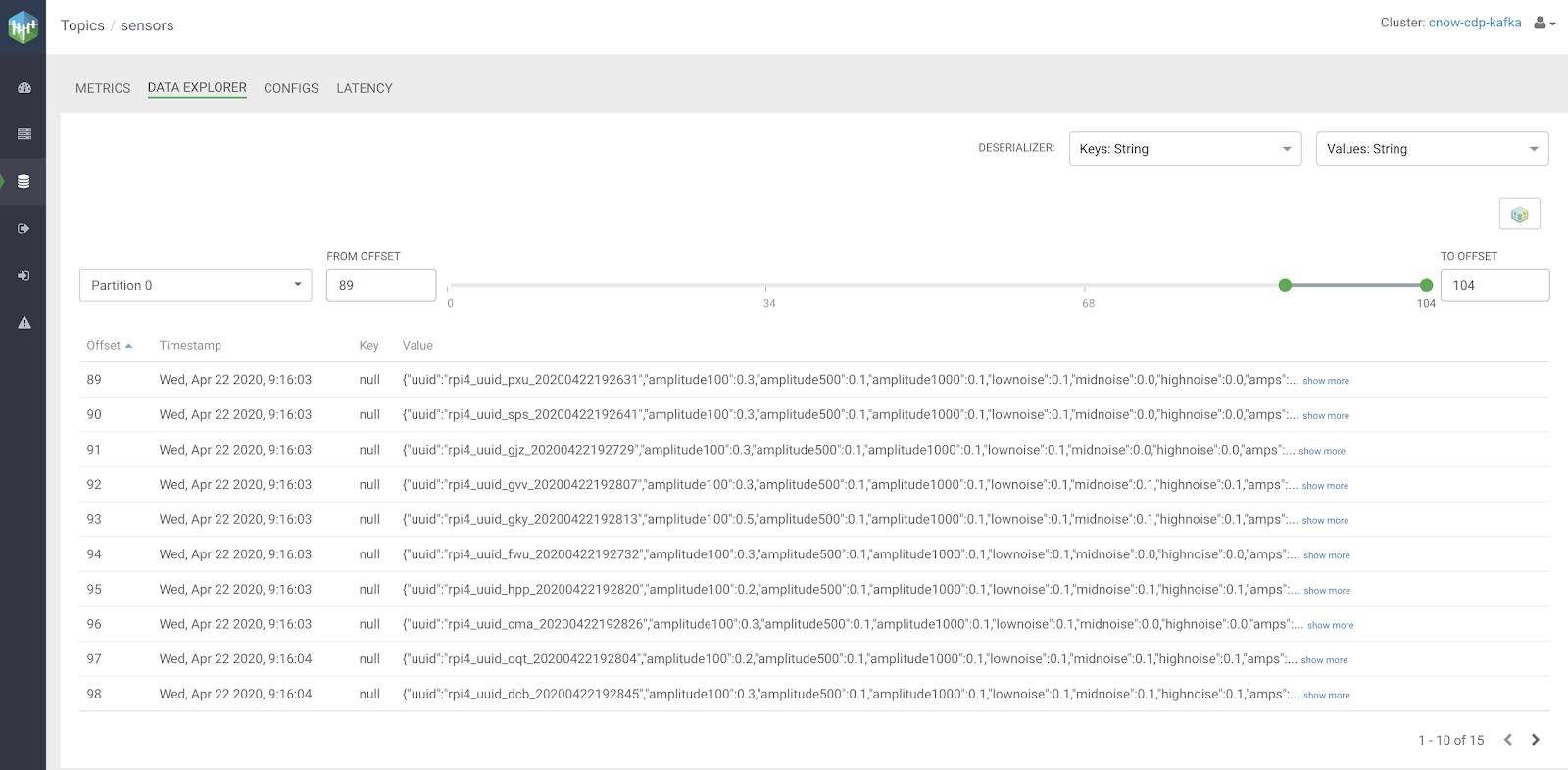Click the offset cell '95'
The width and height of the screenshot is (1568, 770).
[94, 590]
